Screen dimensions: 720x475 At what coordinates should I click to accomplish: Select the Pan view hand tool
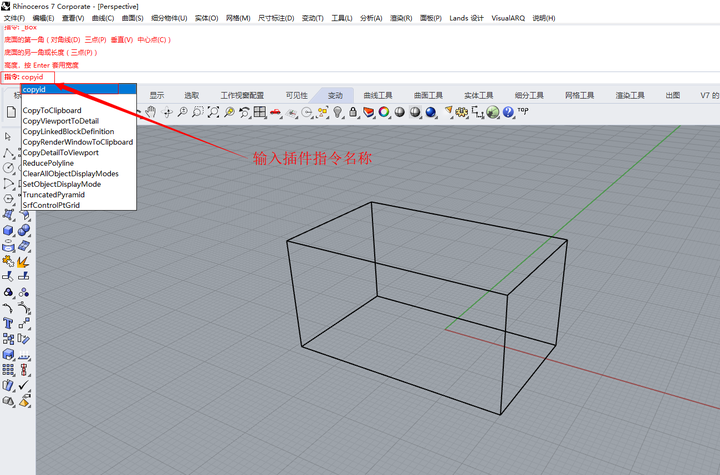tap(151, 112)
